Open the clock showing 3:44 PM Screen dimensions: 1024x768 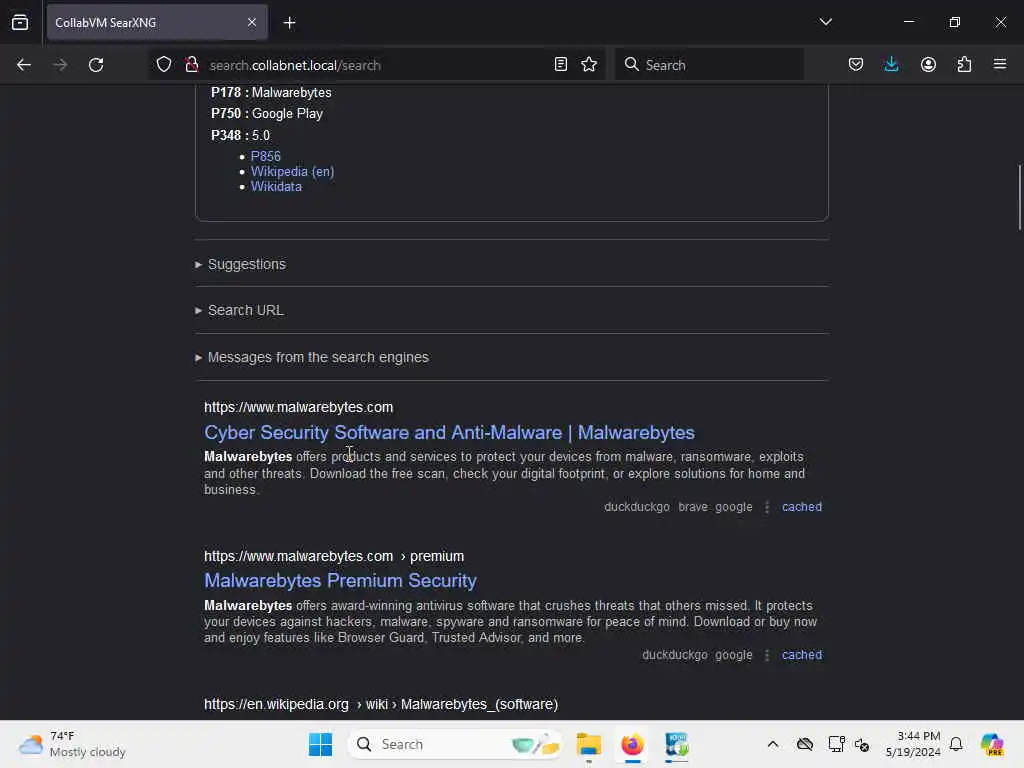point(914,744)
